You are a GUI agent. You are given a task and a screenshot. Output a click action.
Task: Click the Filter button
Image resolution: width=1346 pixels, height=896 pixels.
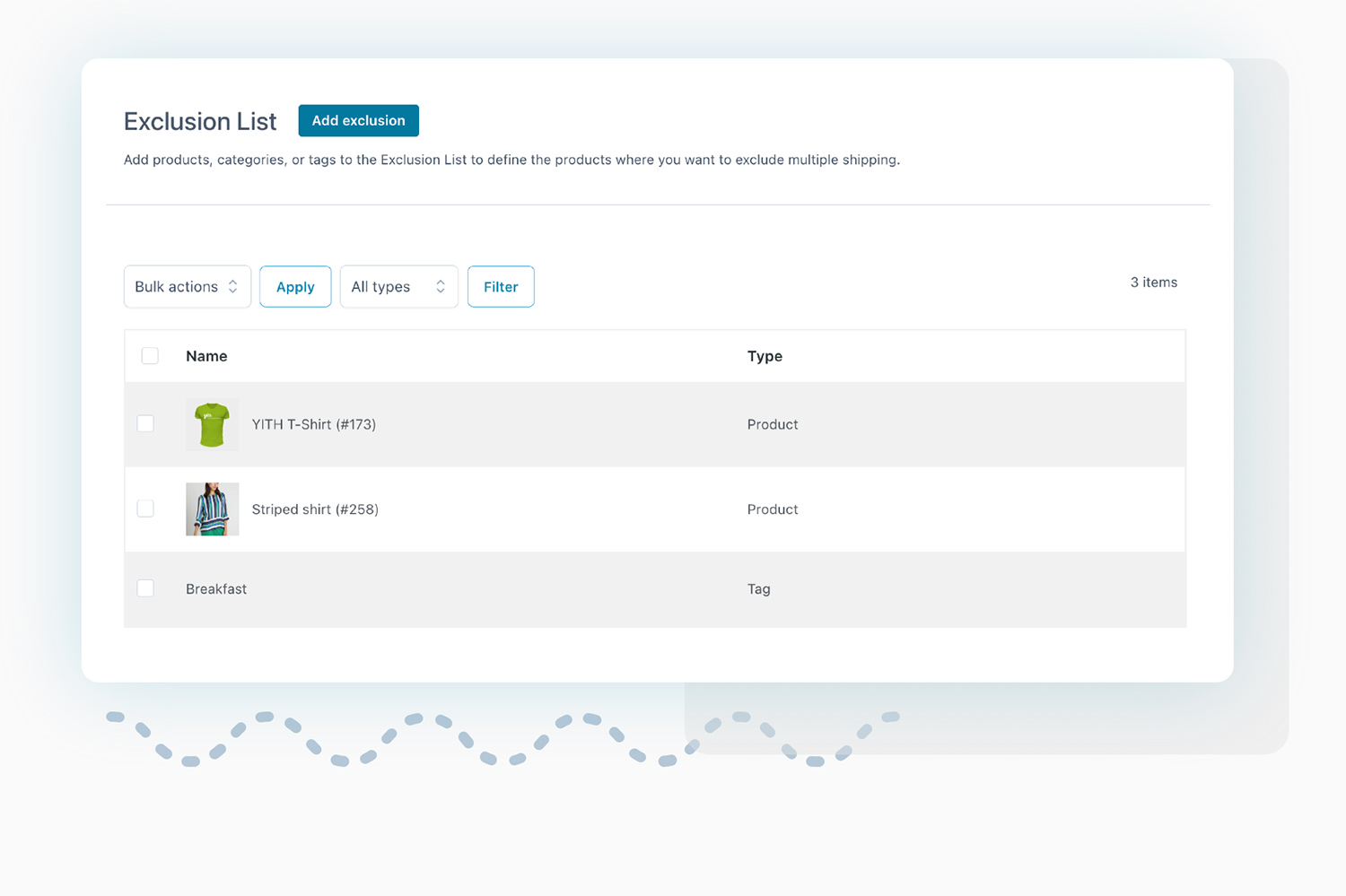(501, 287)
